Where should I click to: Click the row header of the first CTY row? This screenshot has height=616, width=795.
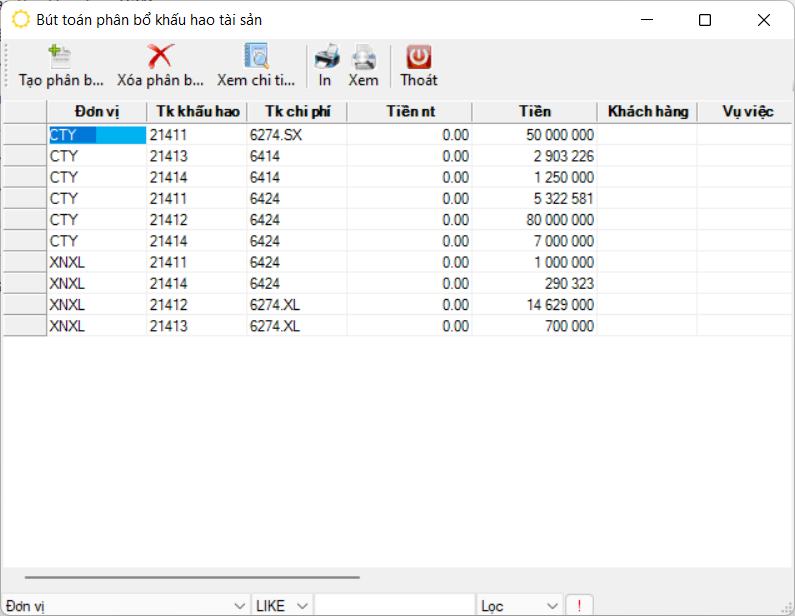pos(24,135)
